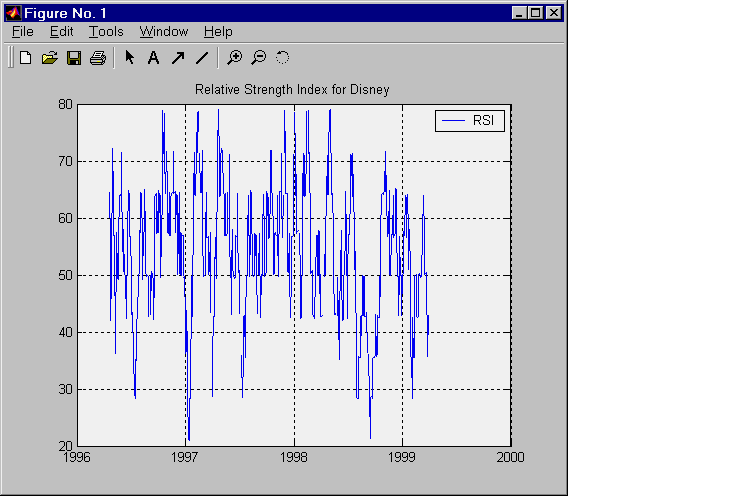
Task: Select the Add Arrow tool
Action: (178, 58)
